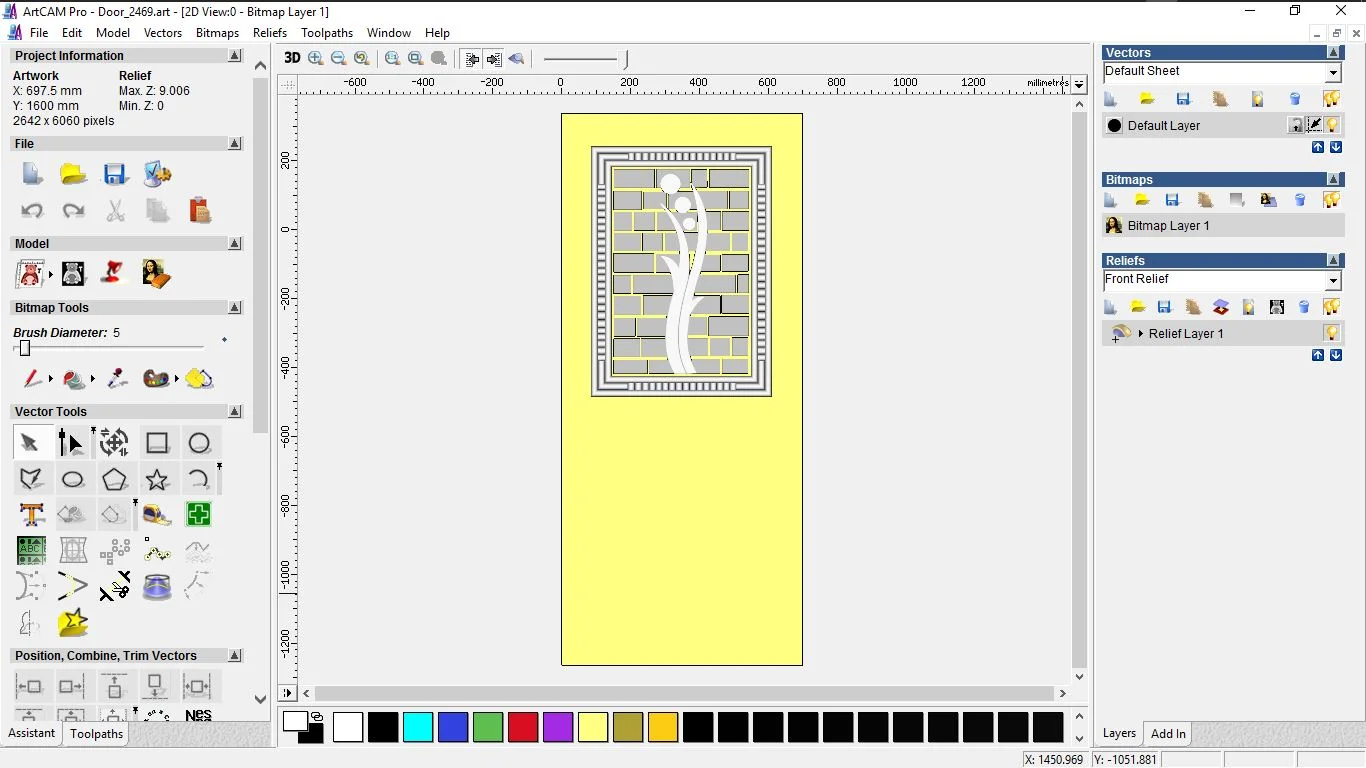Screen dimensions: 1366x768
Task: Open the Front Relief dropdown
Action: tap(1333, 281)
